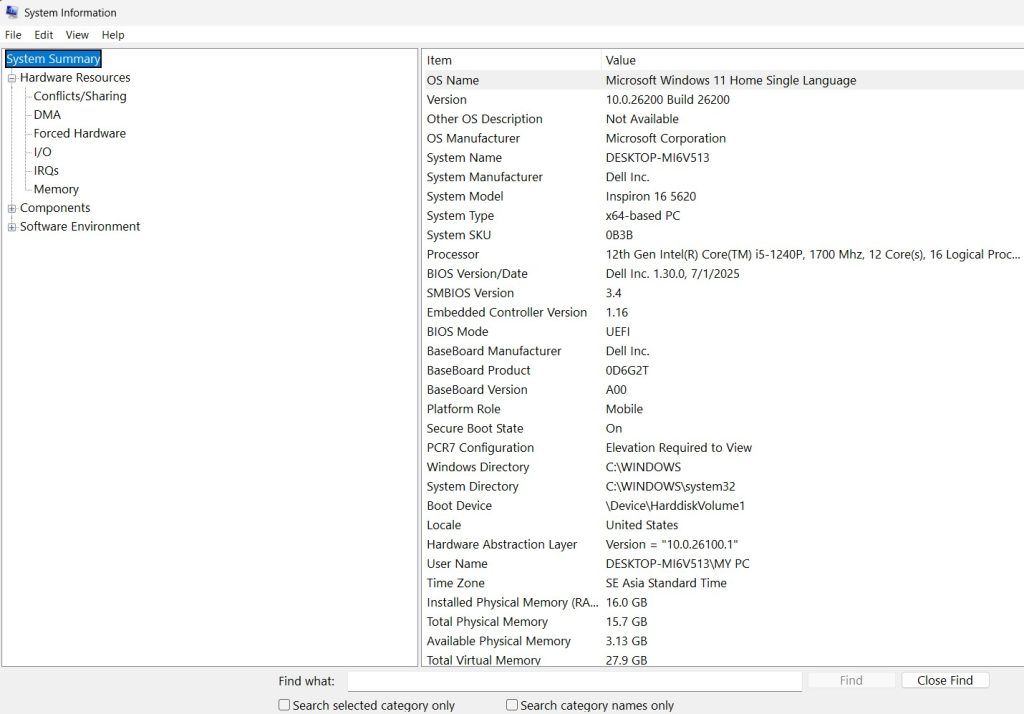Click the value Elevation Required to View
Image resolution: width=1024 pixels, height=714 pixels.
click(679, 447)
